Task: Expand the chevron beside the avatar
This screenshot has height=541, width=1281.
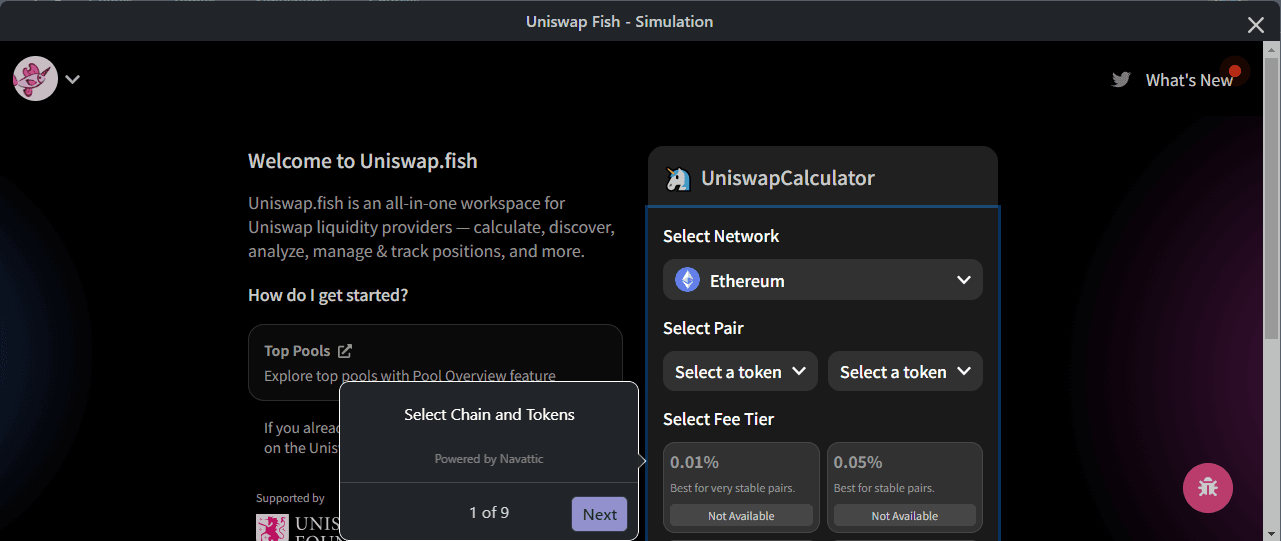Action: point(73,79)
